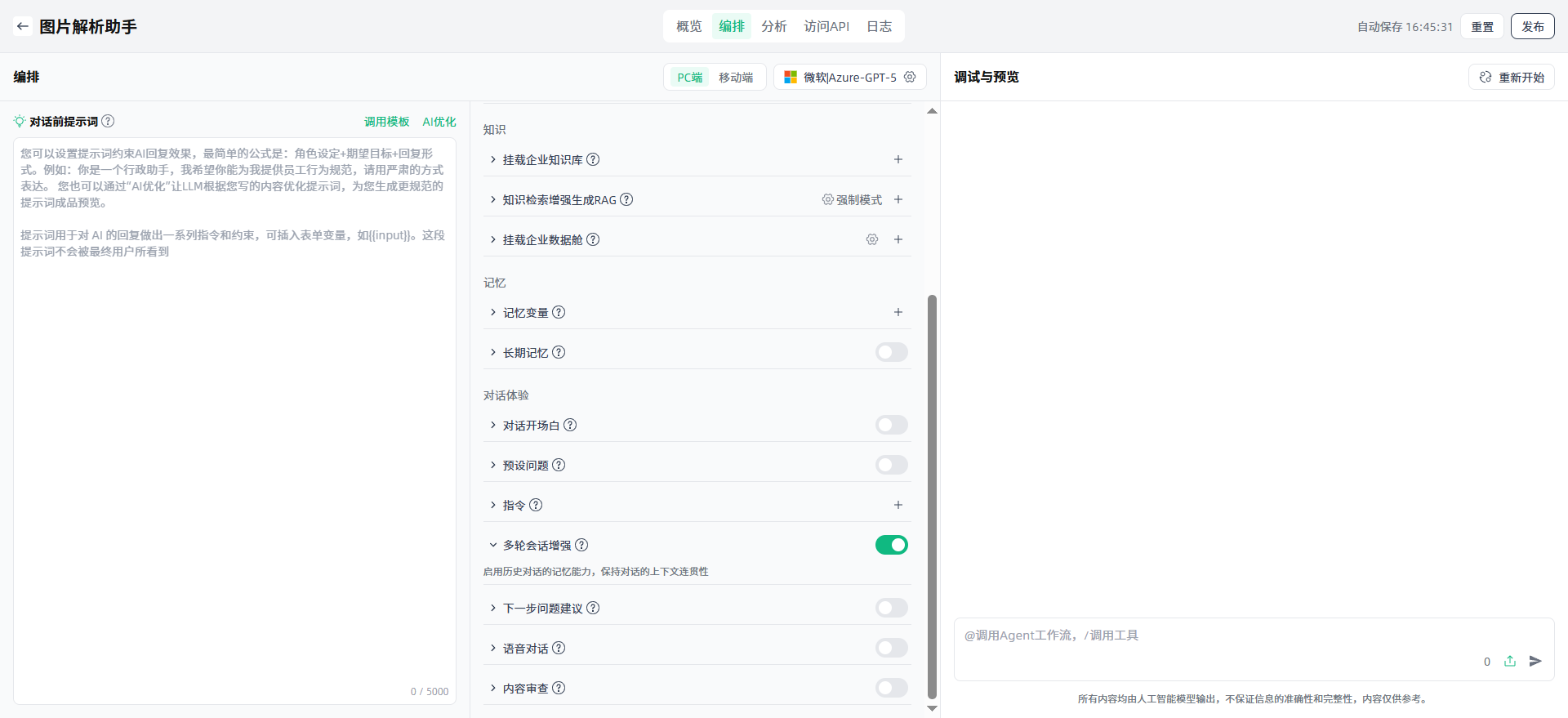Open the 访问API tab
Screen dimensions: 1568x718
coord(826,26)
